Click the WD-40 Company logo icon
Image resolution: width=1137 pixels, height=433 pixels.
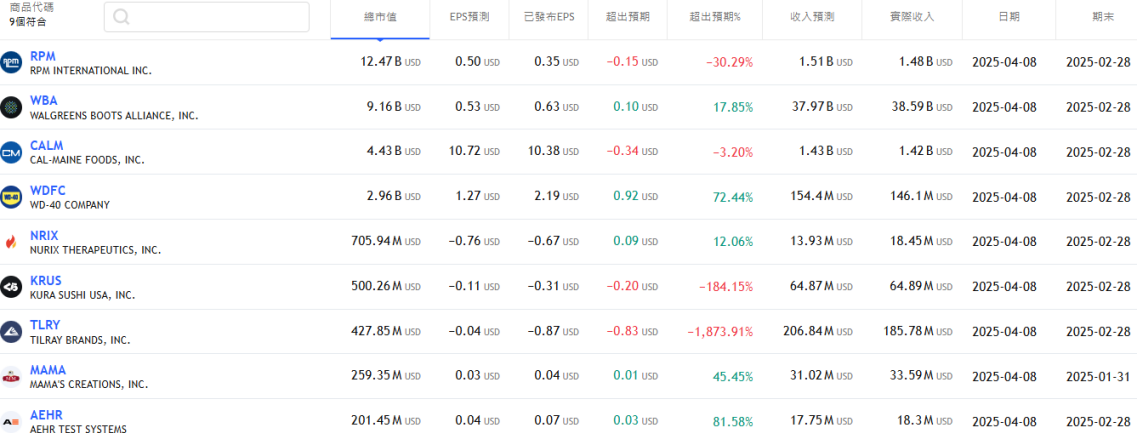11,197
